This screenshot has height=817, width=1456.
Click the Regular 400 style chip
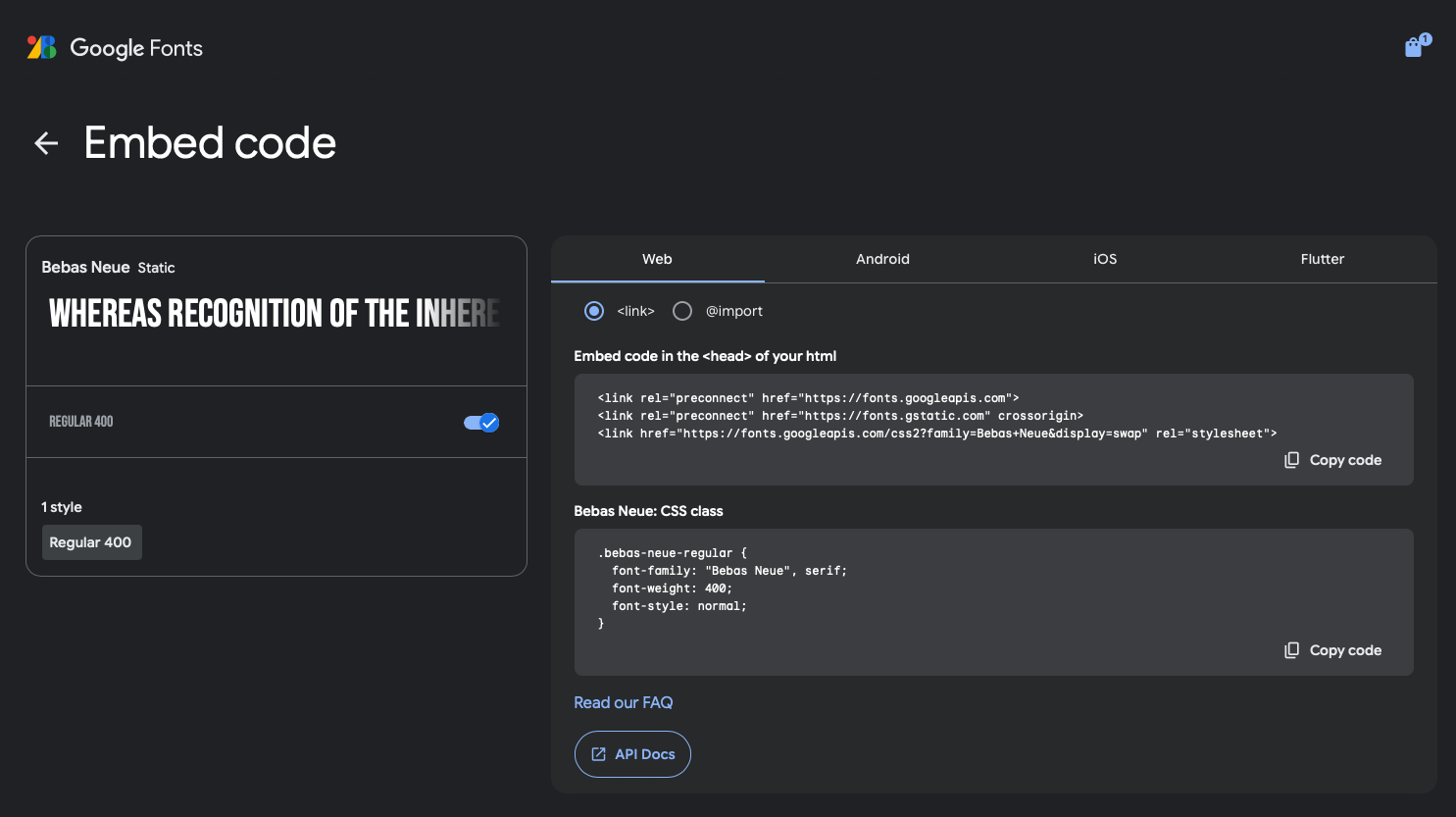tap(91, 542)
